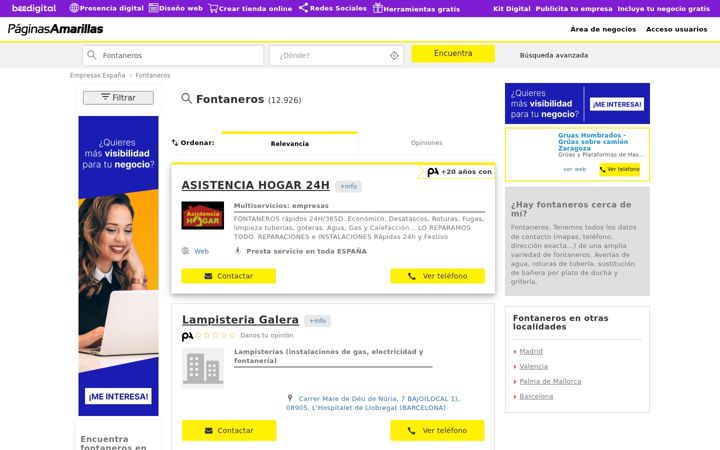Click Lampisteria Galera star rating
The height and width of the screenshot is (450, 720).
pos(215,335)
